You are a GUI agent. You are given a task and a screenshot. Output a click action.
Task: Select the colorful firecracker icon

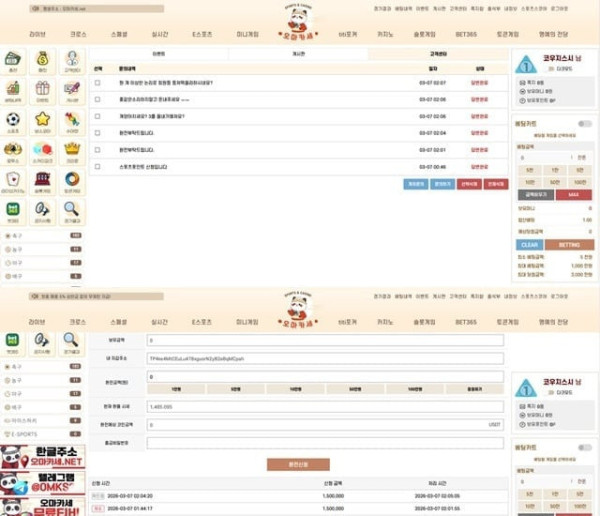72,122
